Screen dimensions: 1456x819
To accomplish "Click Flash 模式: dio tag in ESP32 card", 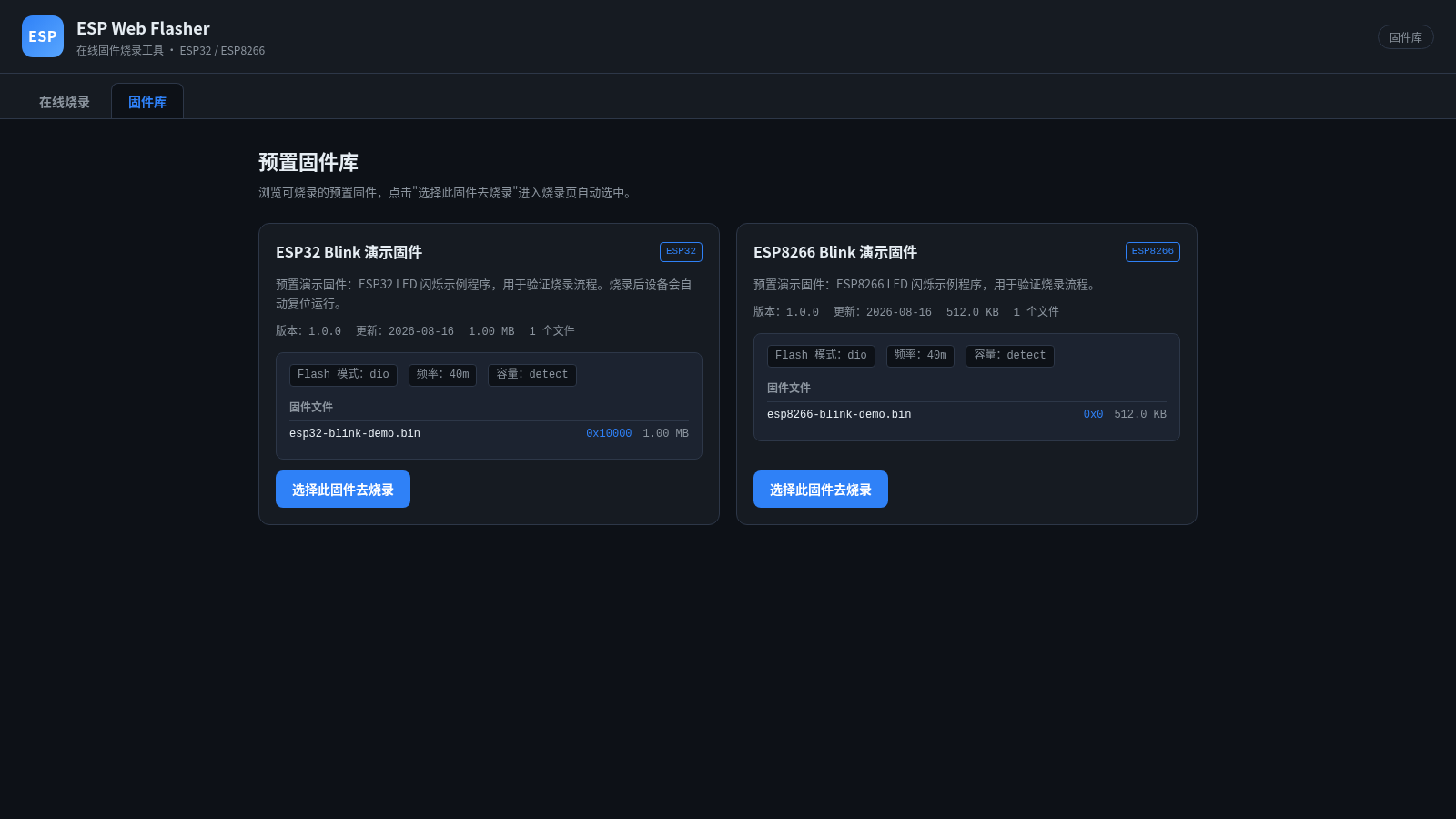I will [x=343, y=375].
